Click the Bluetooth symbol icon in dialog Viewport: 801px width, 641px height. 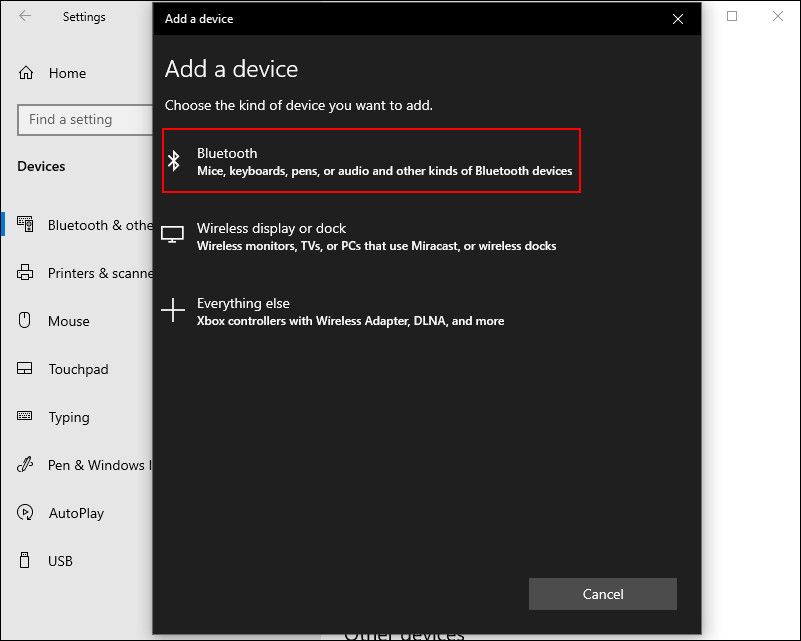click(174, 161)
